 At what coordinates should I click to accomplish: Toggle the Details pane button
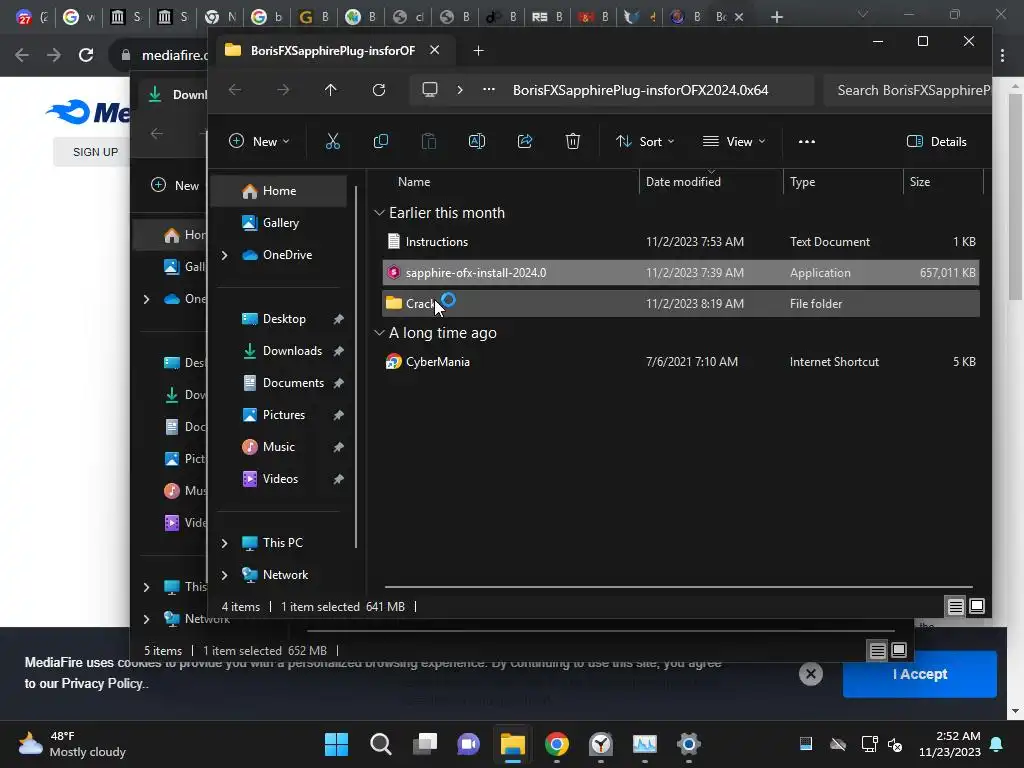(x=936, y=141)
